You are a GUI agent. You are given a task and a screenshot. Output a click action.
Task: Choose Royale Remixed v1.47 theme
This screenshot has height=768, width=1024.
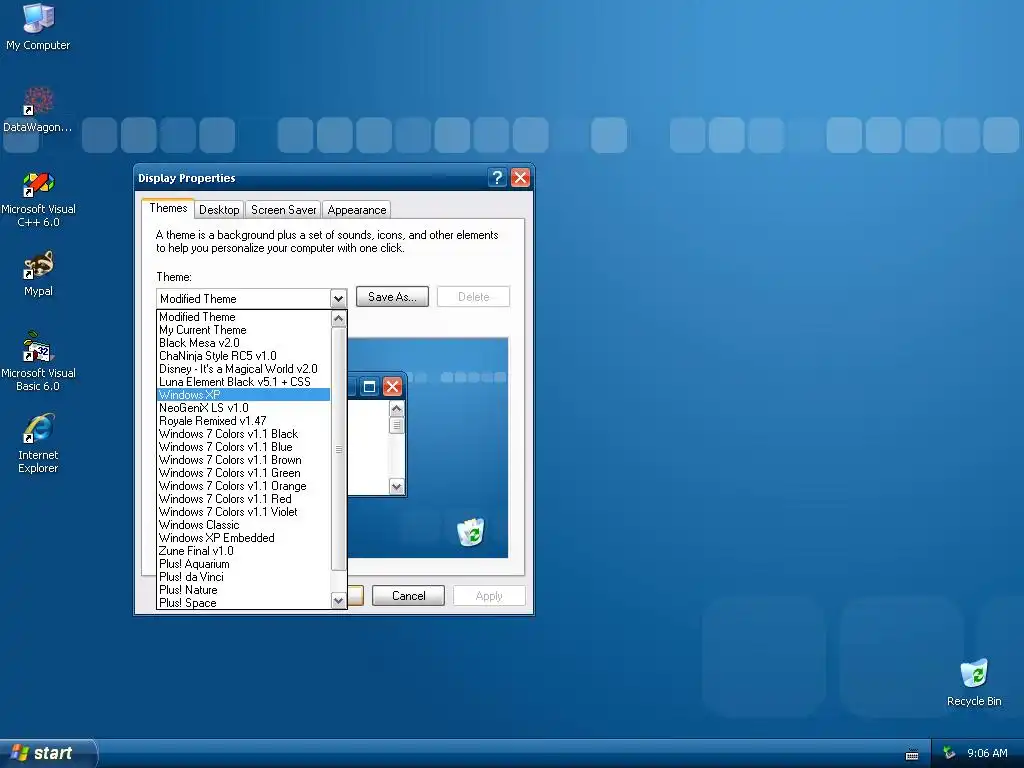tap(244, 421)
